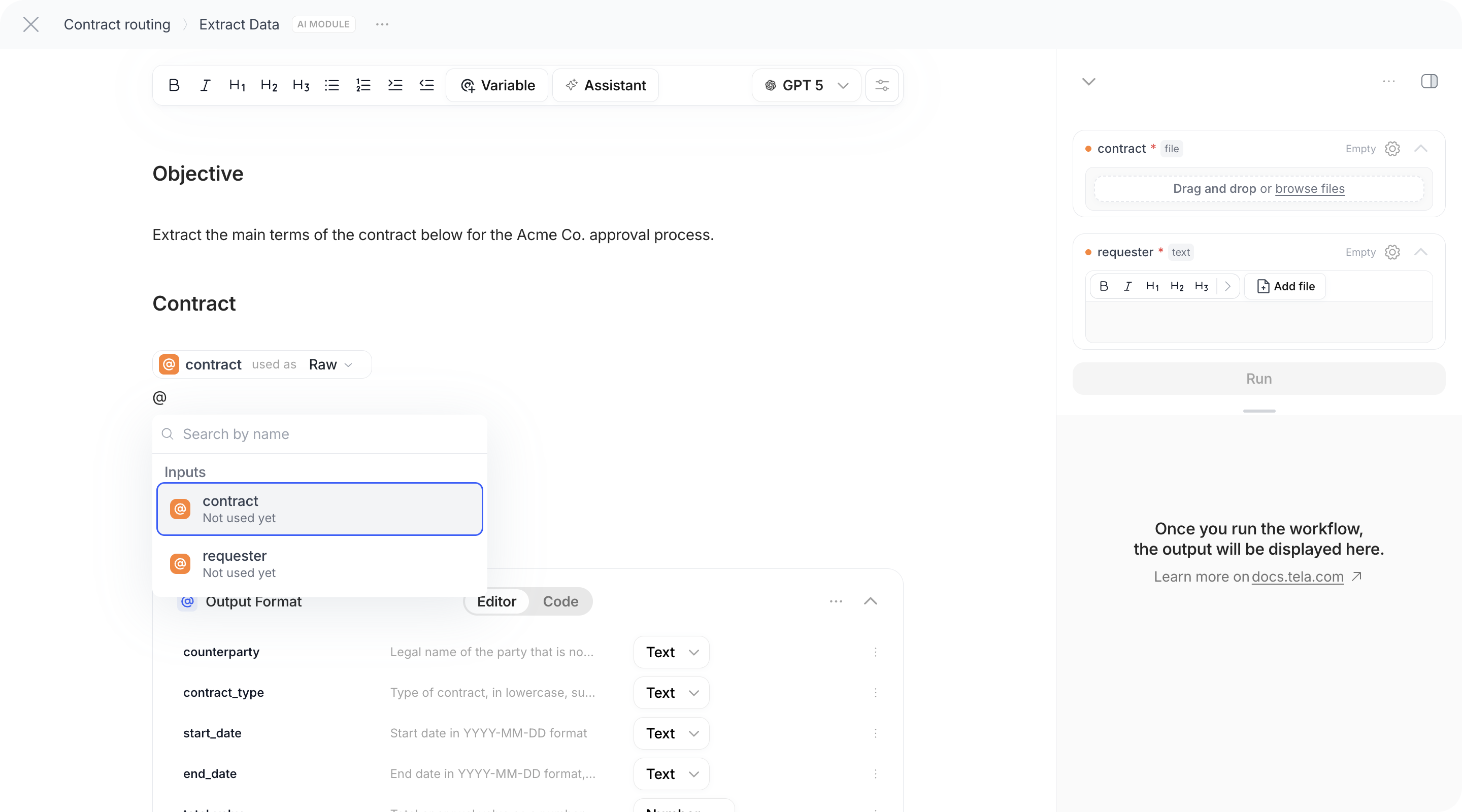Toggle the side panel layout icon
Image resolution: width=1462 pixels, height=812 pixels.
tap(1429, 82)
